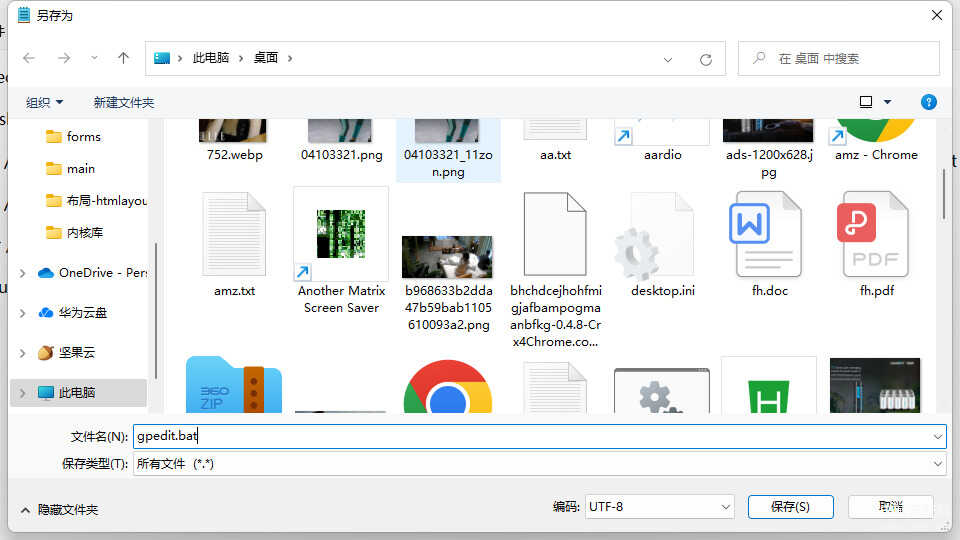This screenshot has height=540, width=960.
Task: Click the 保存(S) button
Action: pyautogui.click(x=790, y=507)
